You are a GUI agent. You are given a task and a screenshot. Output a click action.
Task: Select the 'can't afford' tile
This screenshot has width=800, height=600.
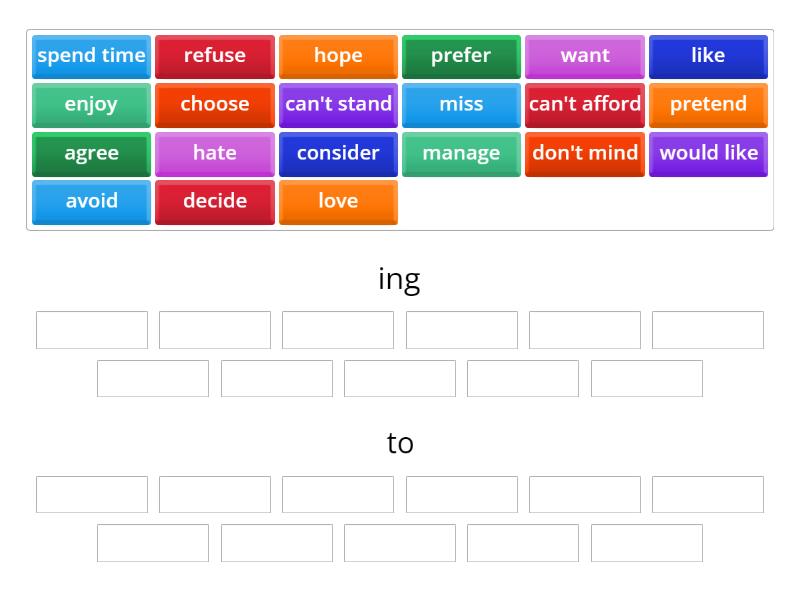[x=585, y=104]
